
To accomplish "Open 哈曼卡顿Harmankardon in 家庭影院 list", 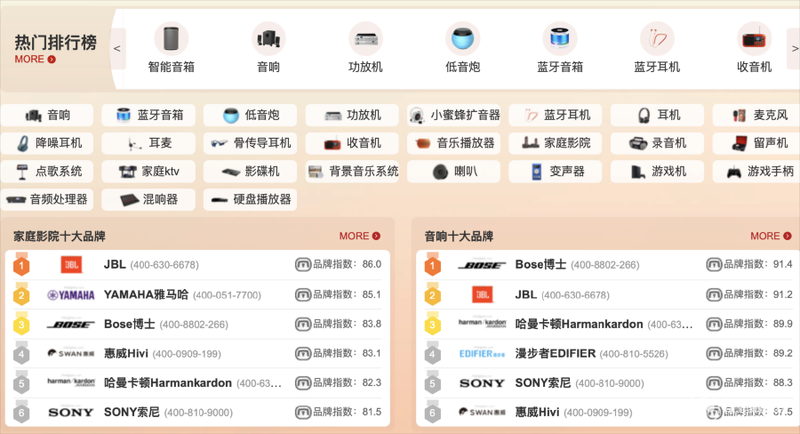I will (168, 383).
